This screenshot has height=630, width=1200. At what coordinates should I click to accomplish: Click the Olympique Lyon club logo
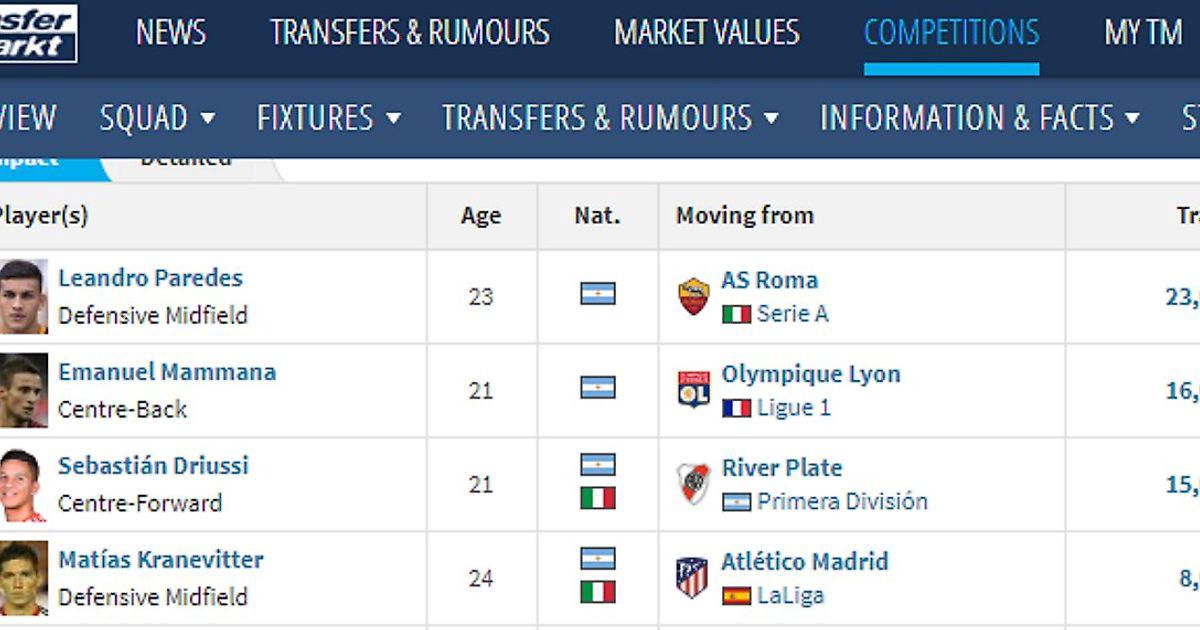click(x=693, y=389)
